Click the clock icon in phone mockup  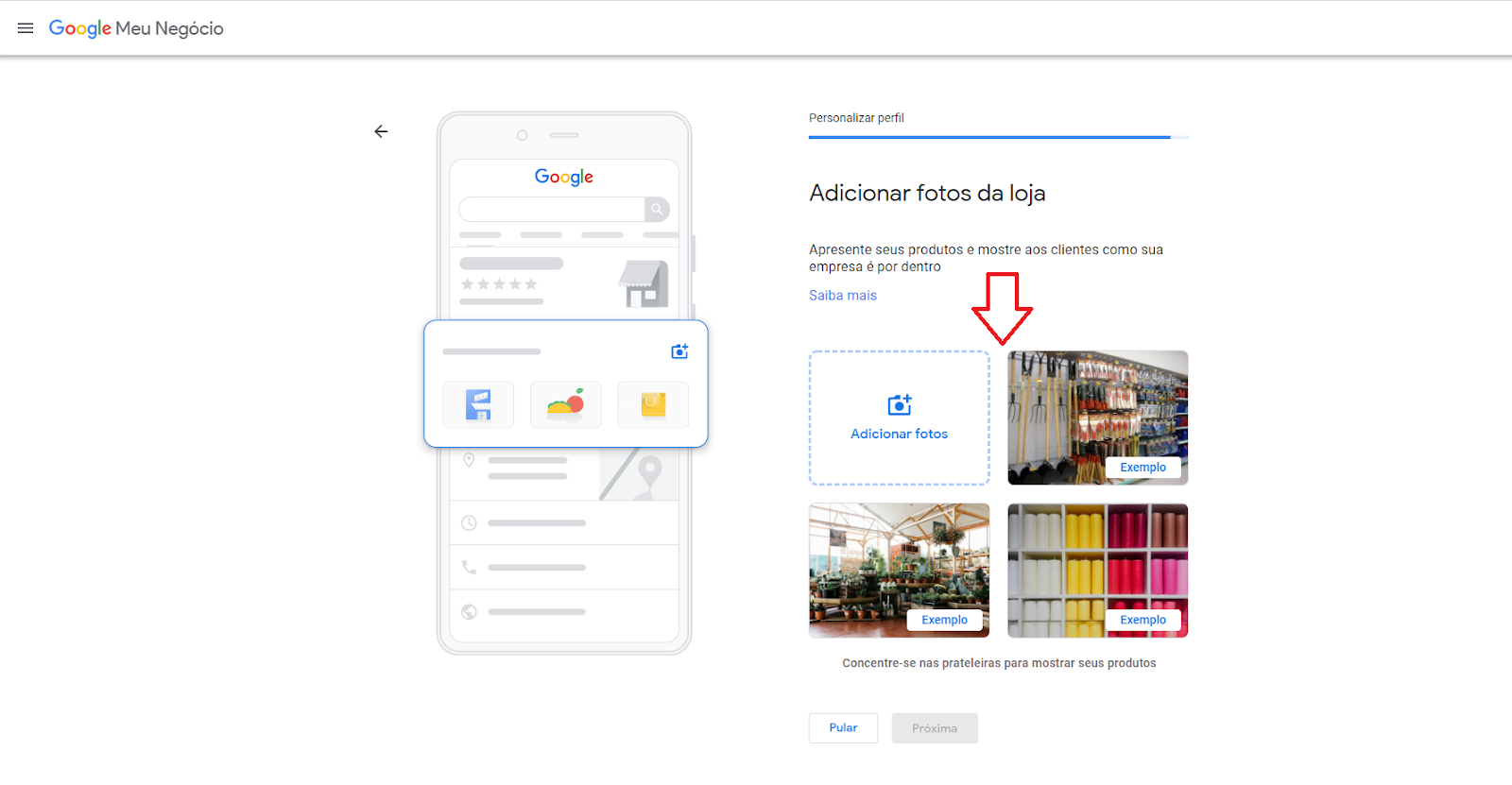point(469,522)
